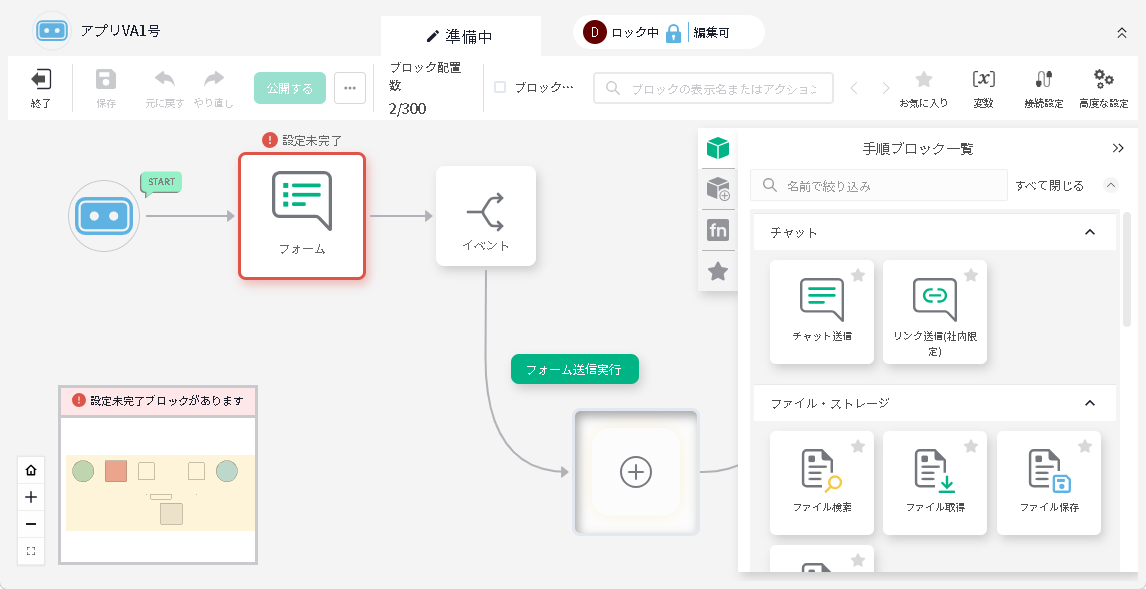Switch to the function blocks tab

(717, 230)
